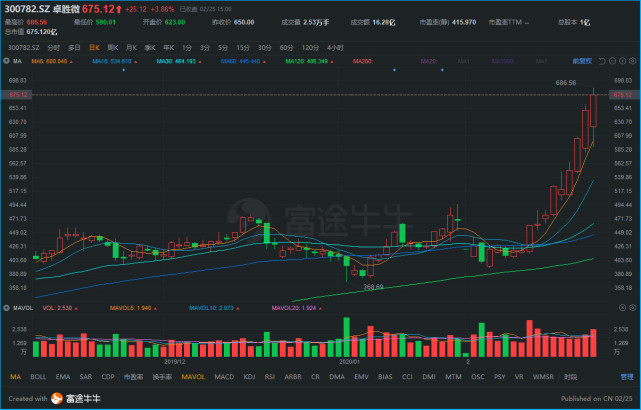The height and width of the screenshot is (410, 641).
Task: Close the MAVOL volume sub-panel
Action: click(622, 308)
